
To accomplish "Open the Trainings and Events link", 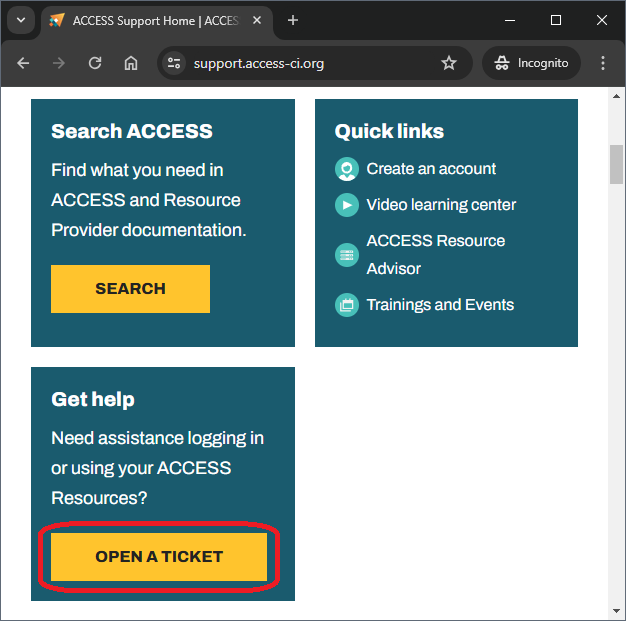I will pos(440,305).
